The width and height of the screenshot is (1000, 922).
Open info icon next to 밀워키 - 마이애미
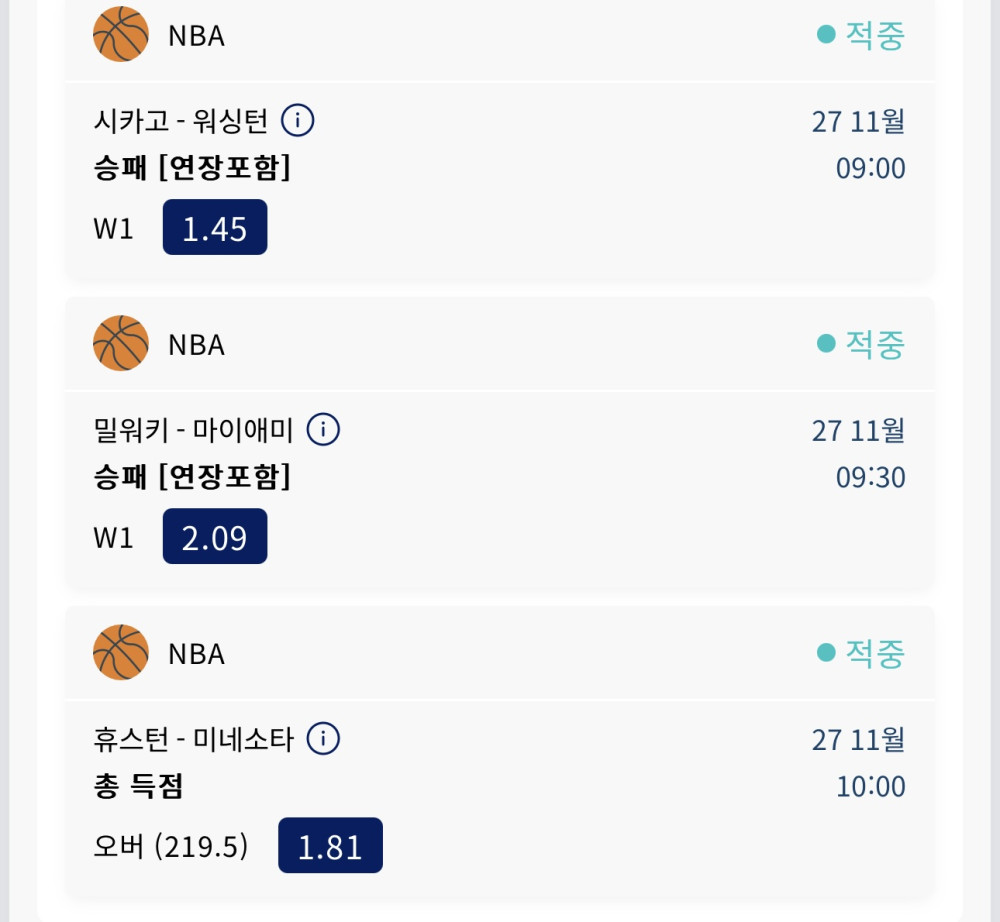click(323, 430)
